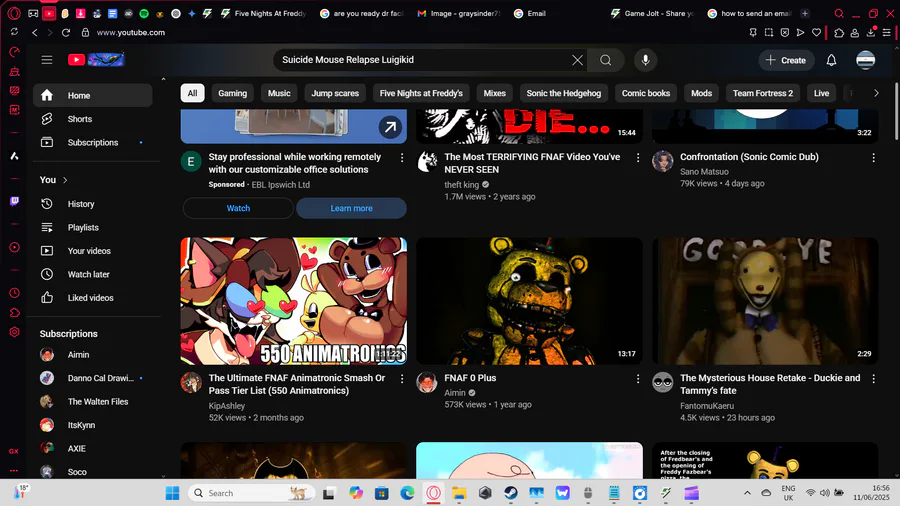Screen dimensions: 900x506
Task: Open the Twitch icon in Opera sidebar
Action: pyautogui.click(x=14, y=201)
